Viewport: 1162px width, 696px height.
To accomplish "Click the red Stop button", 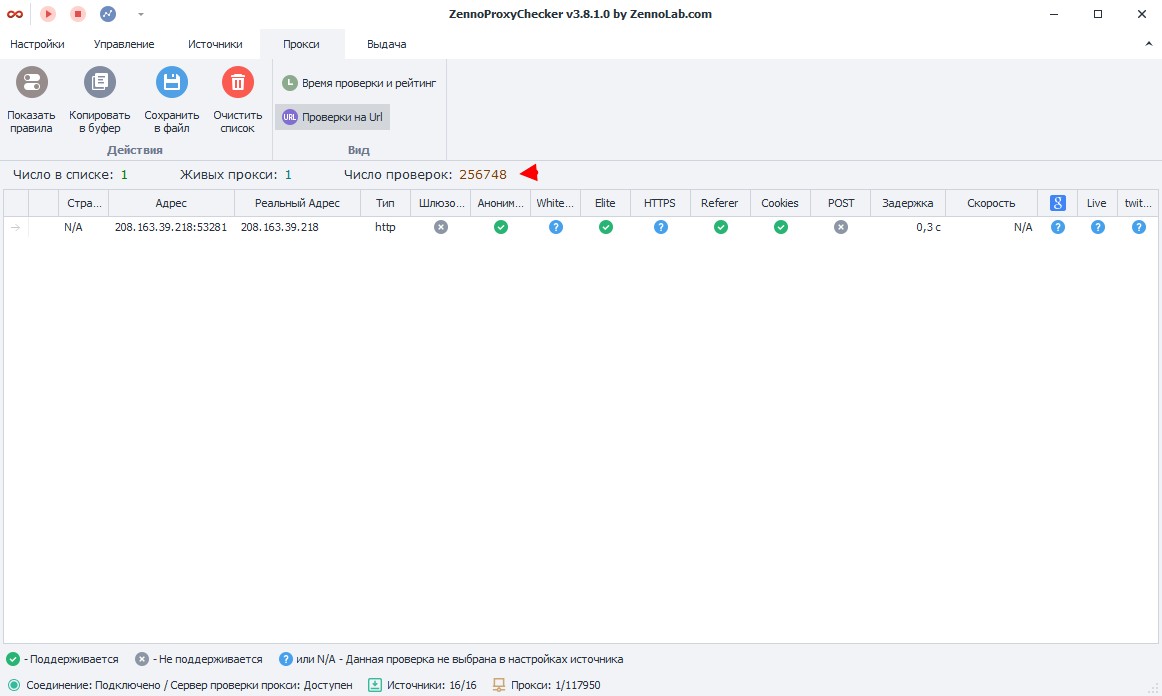I will click(x=78, y=14).
